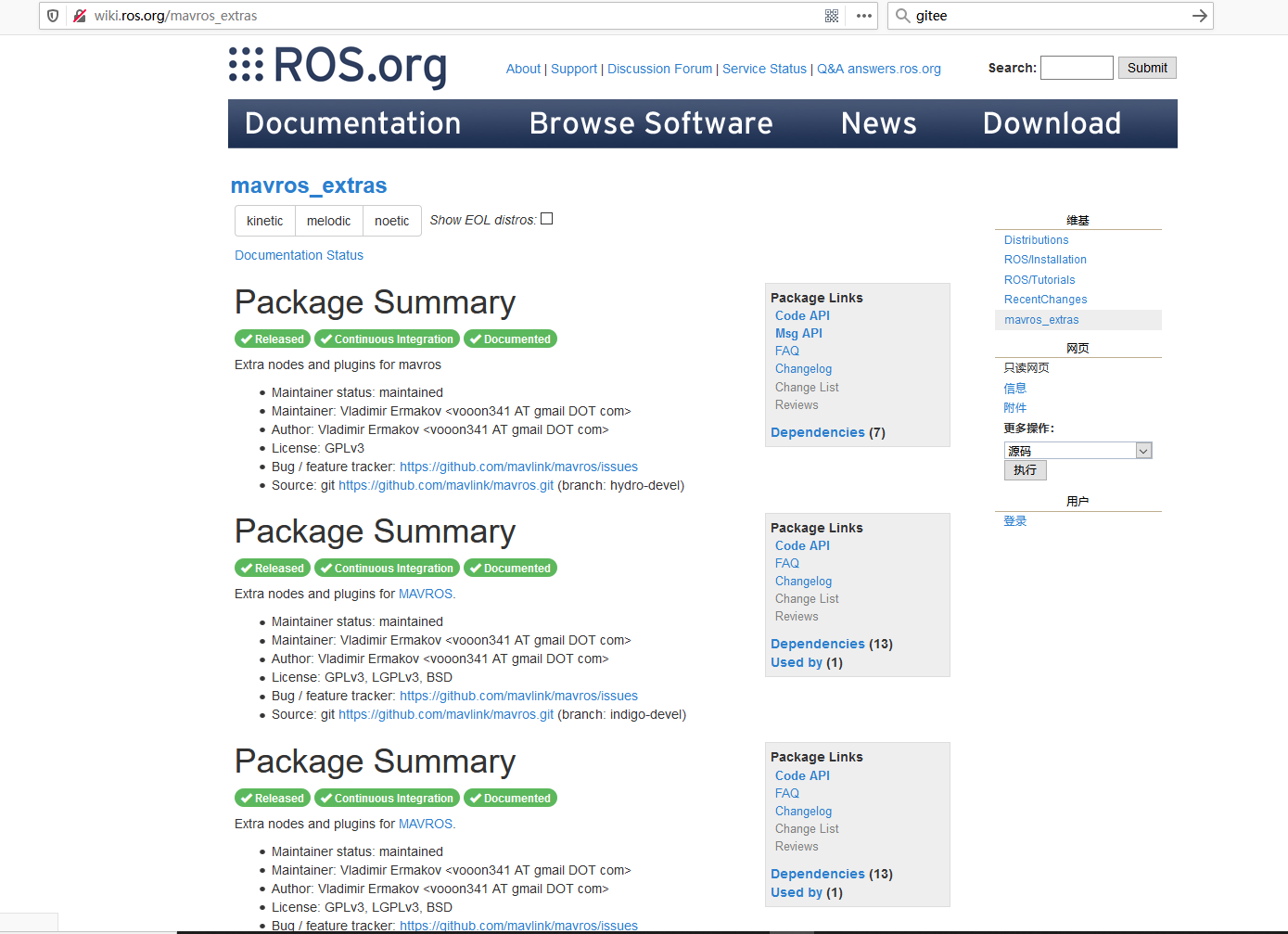Click the ROS.org logo

coord(338,66)
